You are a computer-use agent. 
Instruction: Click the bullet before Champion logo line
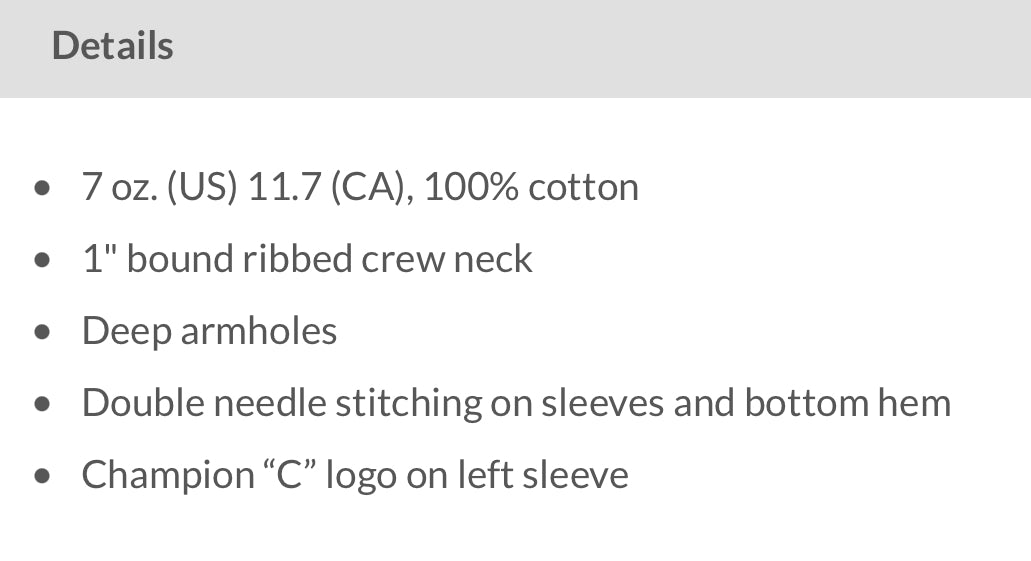click(x=42, y=476)
